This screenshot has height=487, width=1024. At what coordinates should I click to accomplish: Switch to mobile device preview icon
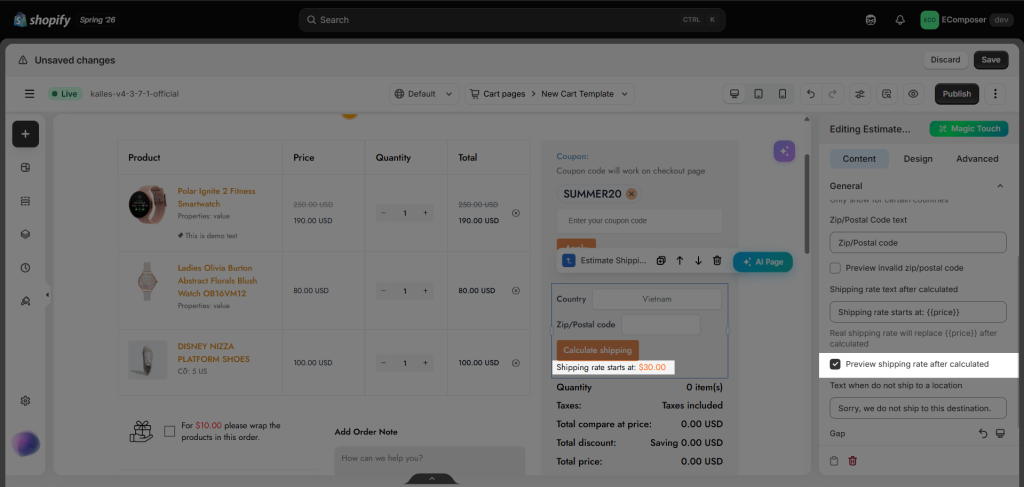[782, 94]
